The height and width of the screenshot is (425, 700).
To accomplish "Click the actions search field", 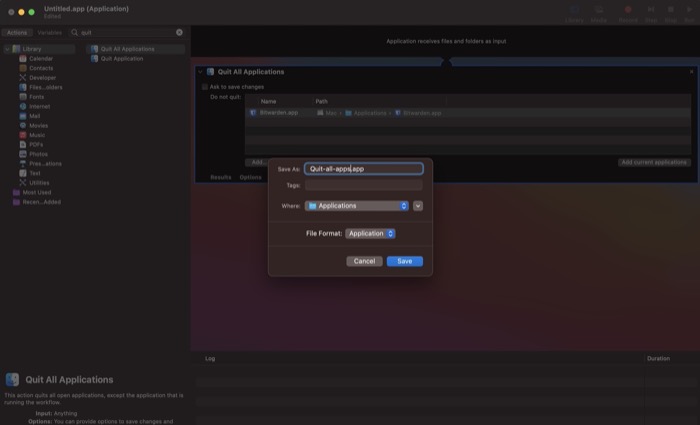I will click(x=127, y=32).
